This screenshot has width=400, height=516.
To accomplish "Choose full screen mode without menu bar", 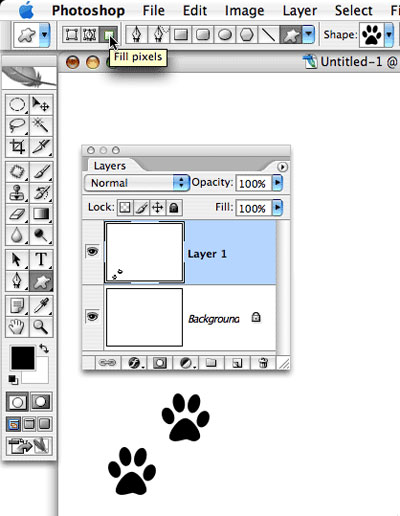I will tap(45, 424).
